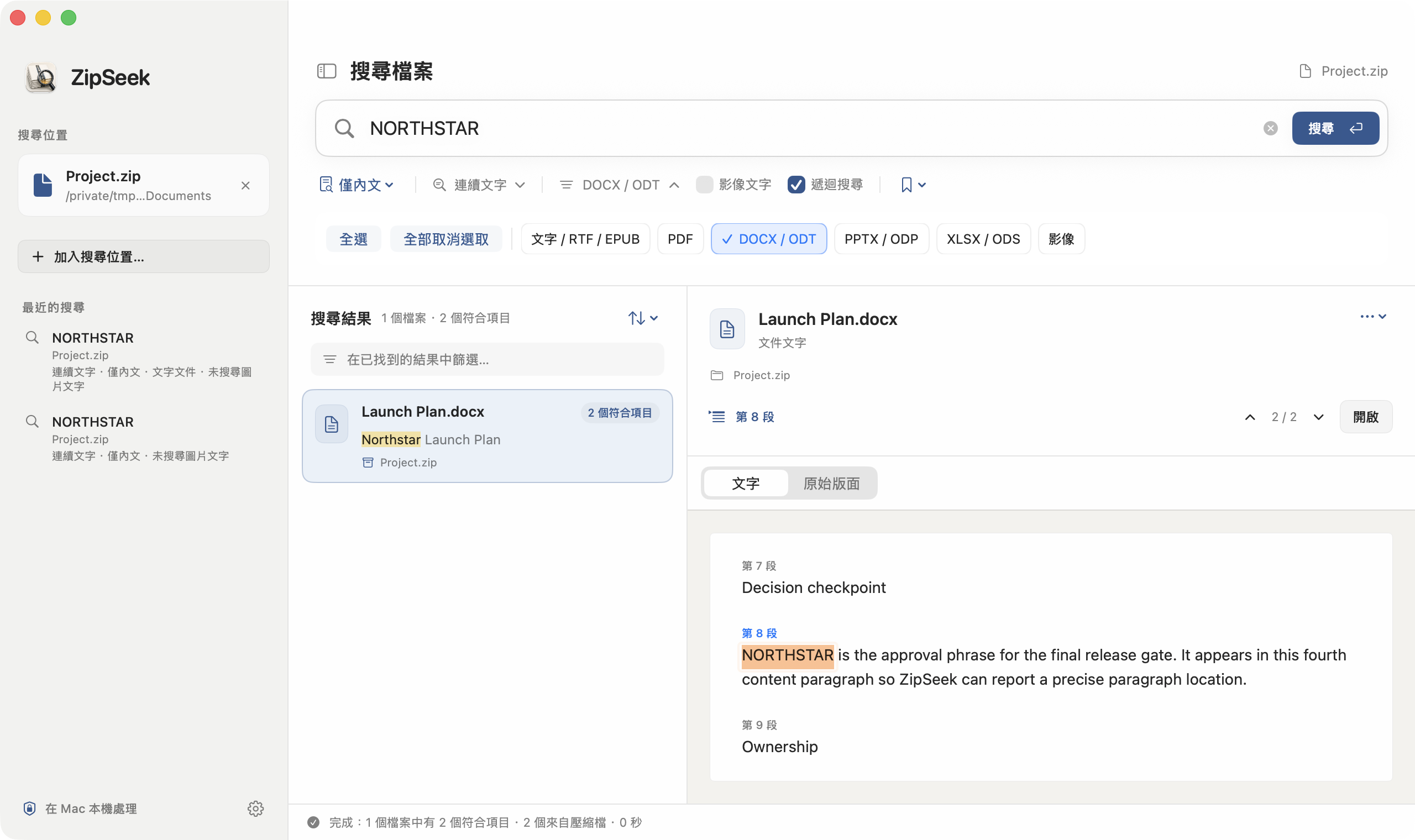Toggle the 文字 / RTF / EPUB chip

585,239
